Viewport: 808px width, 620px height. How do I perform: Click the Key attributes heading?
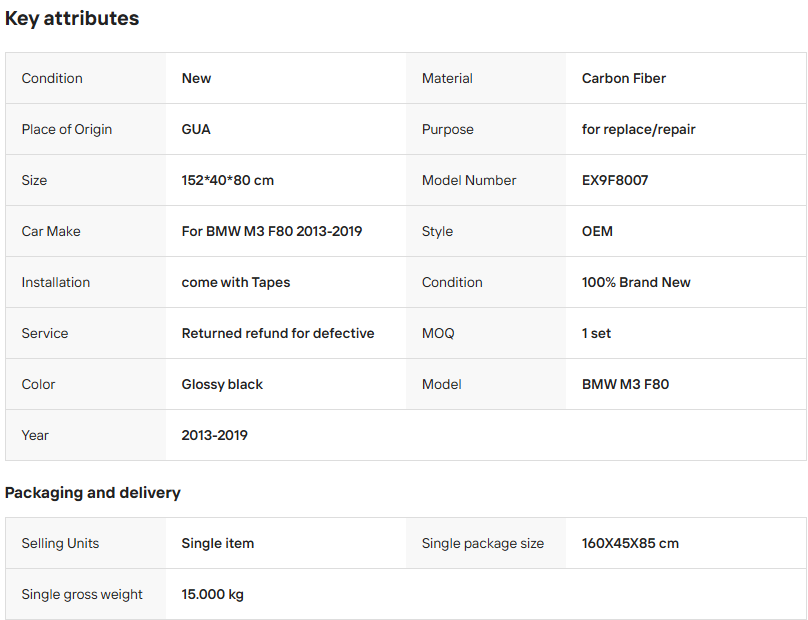click(72, 18)
